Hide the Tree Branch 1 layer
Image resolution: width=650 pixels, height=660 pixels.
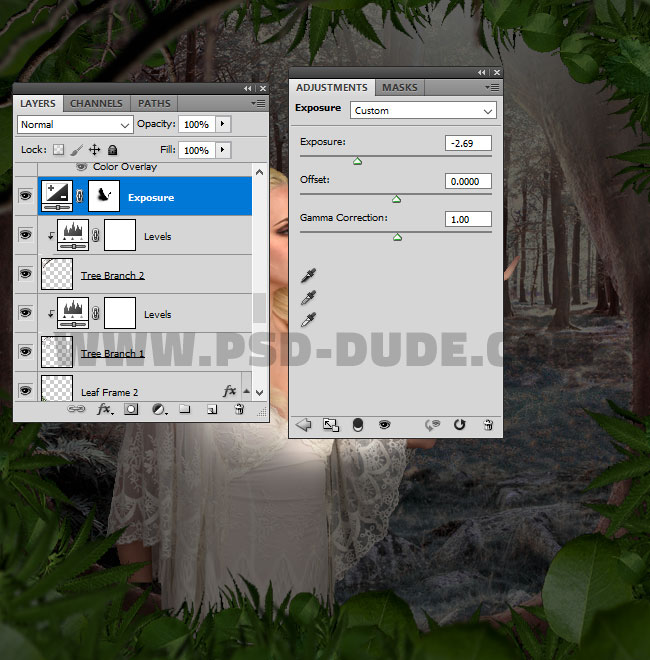[26, 351]
